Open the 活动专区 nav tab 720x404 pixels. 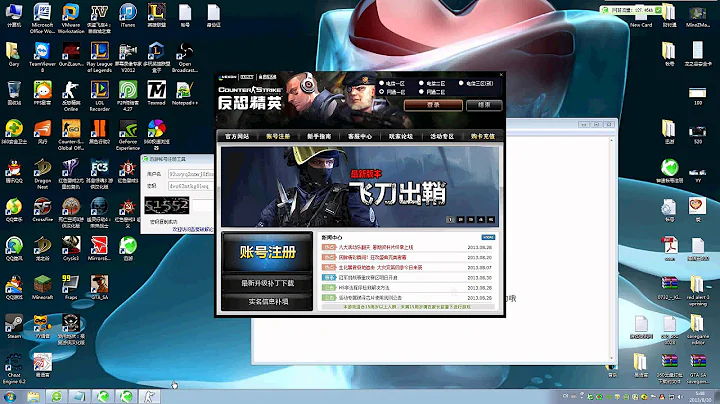pyautogui.click(x=442, y=136)
